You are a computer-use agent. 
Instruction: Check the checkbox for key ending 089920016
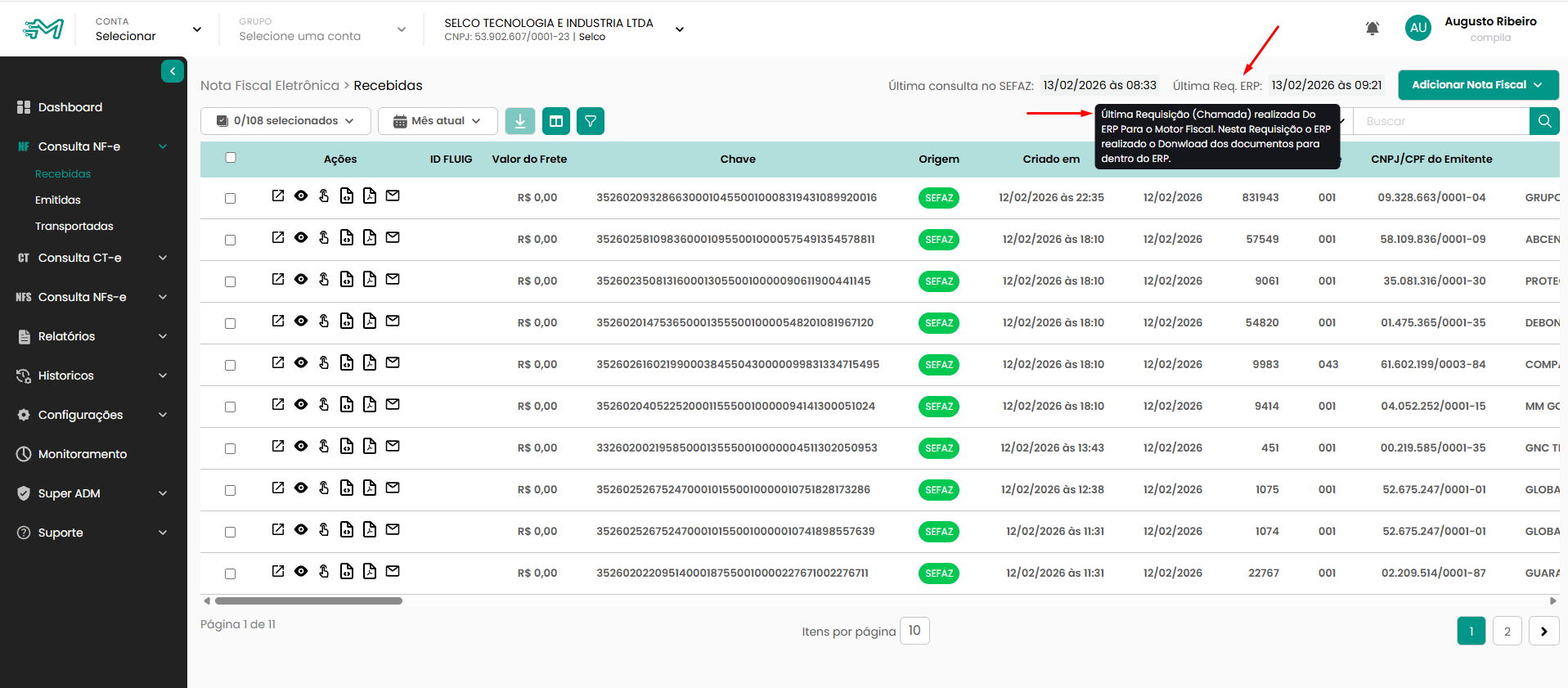click(x=231, y=199)
